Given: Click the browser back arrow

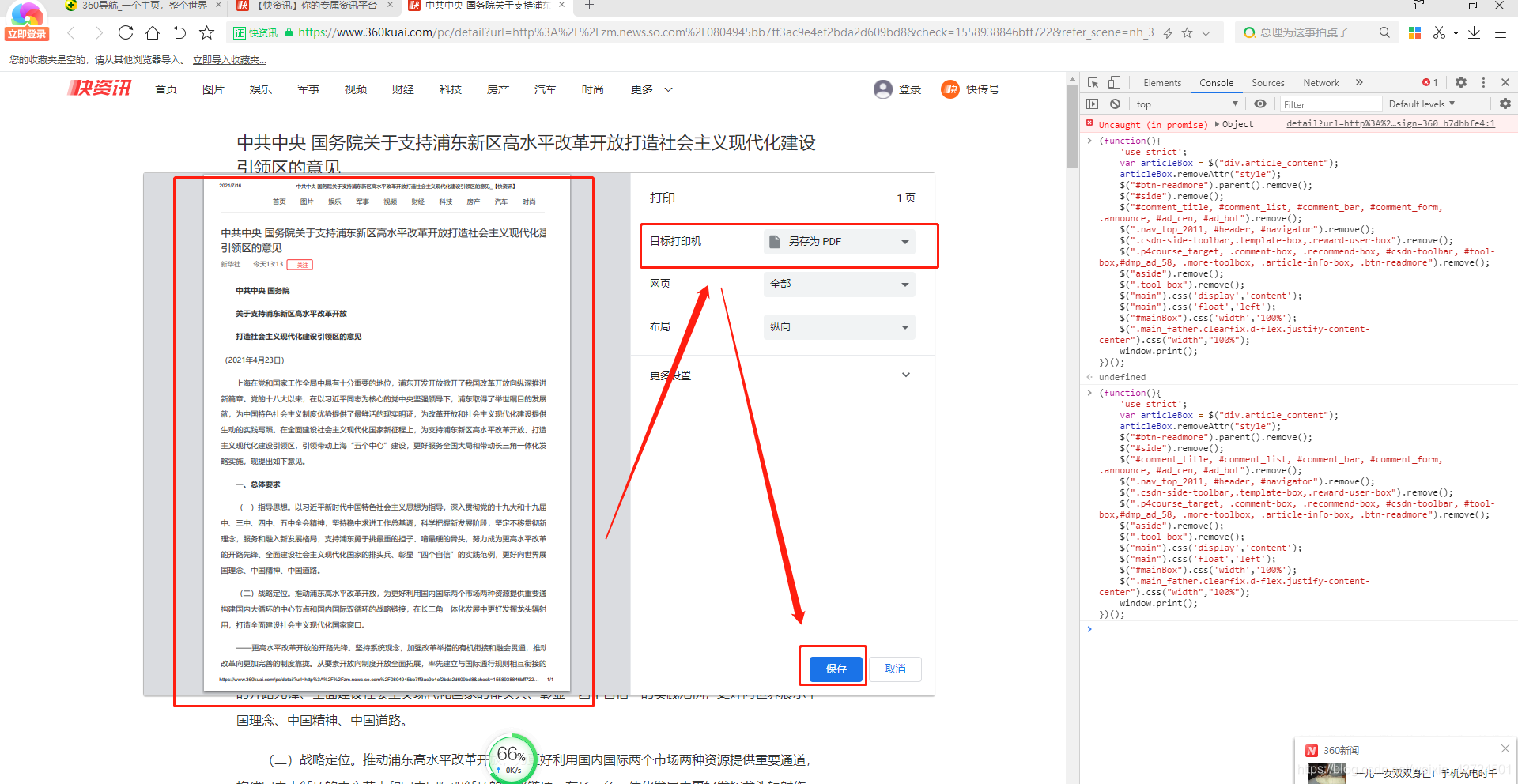Looking at the screenshot, I should (71, 32).
